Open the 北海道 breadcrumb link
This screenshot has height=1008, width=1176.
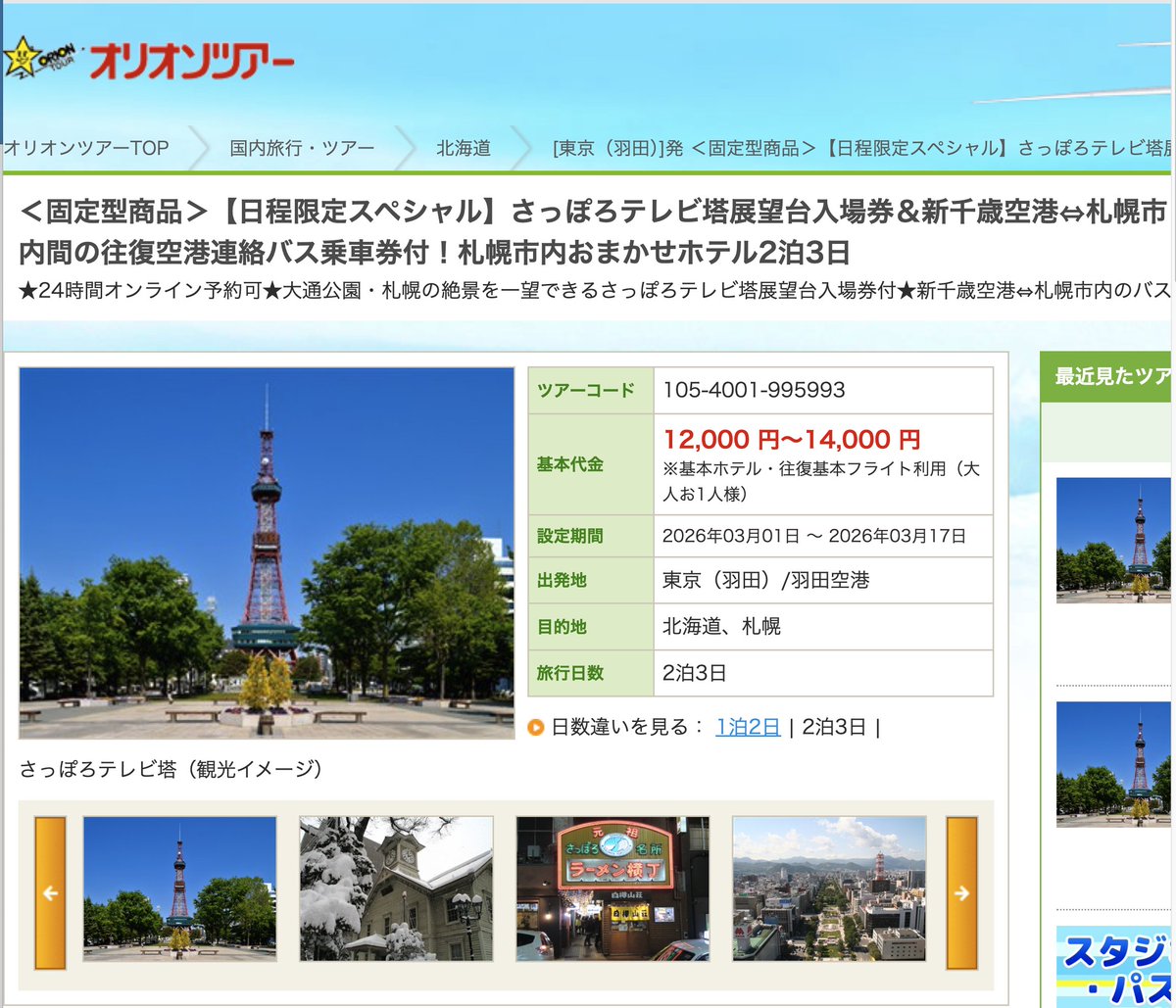464,148
